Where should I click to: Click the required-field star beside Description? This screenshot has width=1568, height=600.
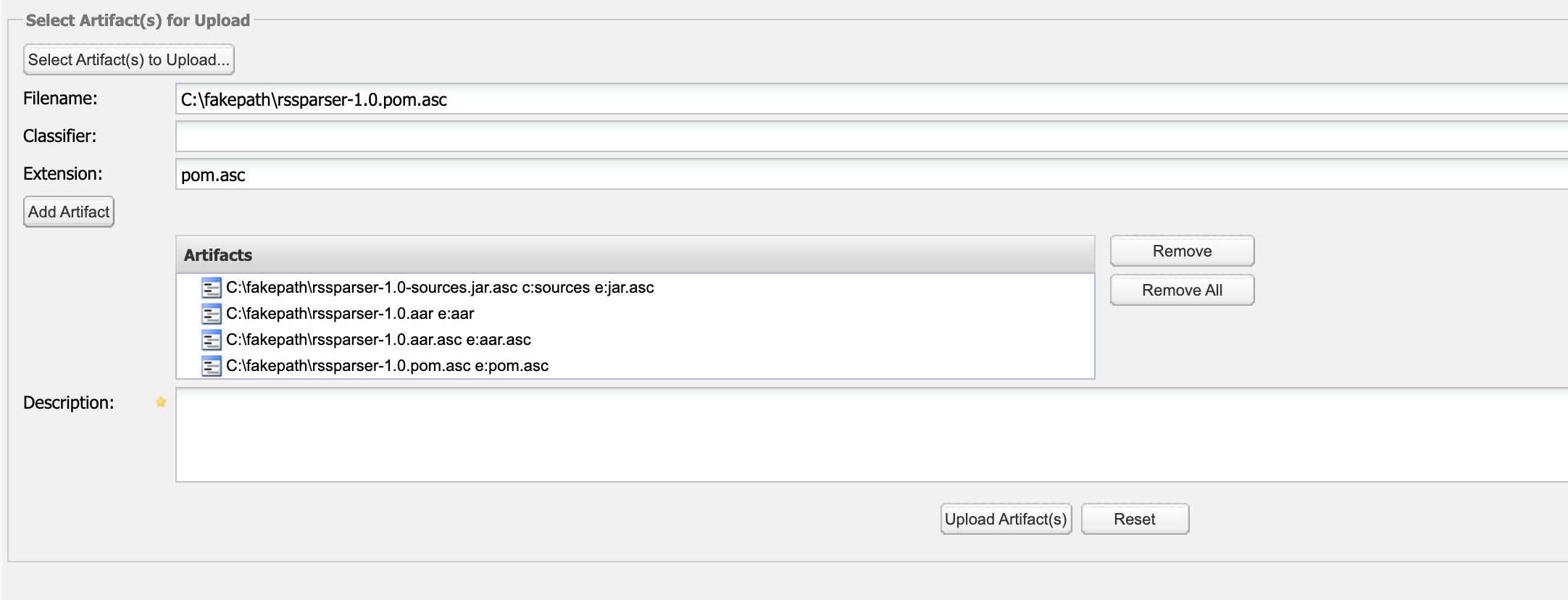coord(161,402)
